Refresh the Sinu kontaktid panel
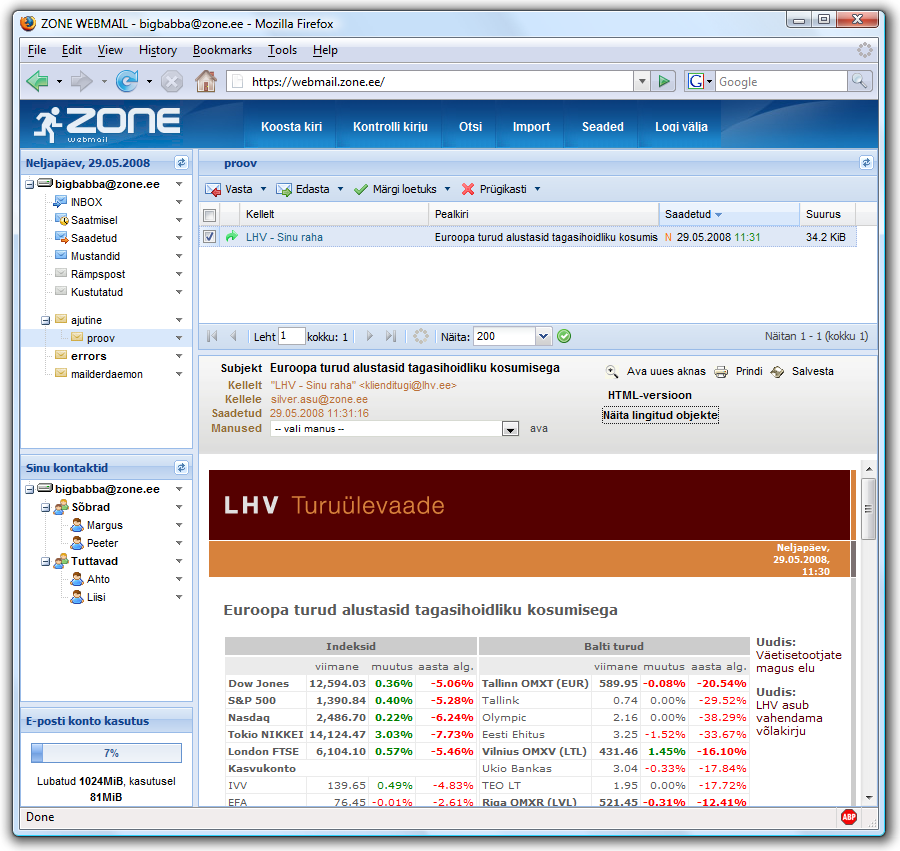The height and width of the screenshot is (851, 900). coord(181,468)
